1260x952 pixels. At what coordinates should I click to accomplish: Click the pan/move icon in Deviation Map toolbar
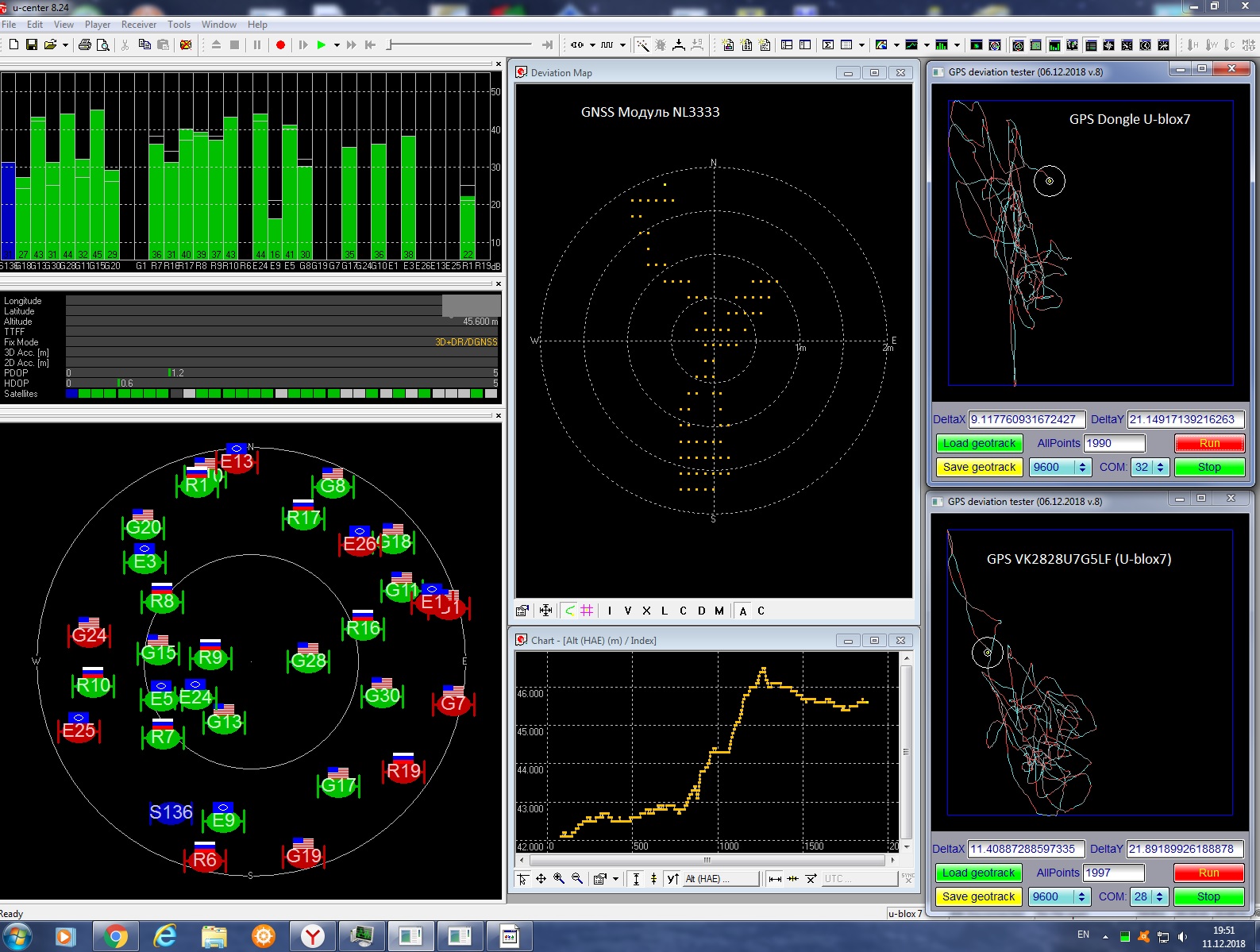coord(545,611)
